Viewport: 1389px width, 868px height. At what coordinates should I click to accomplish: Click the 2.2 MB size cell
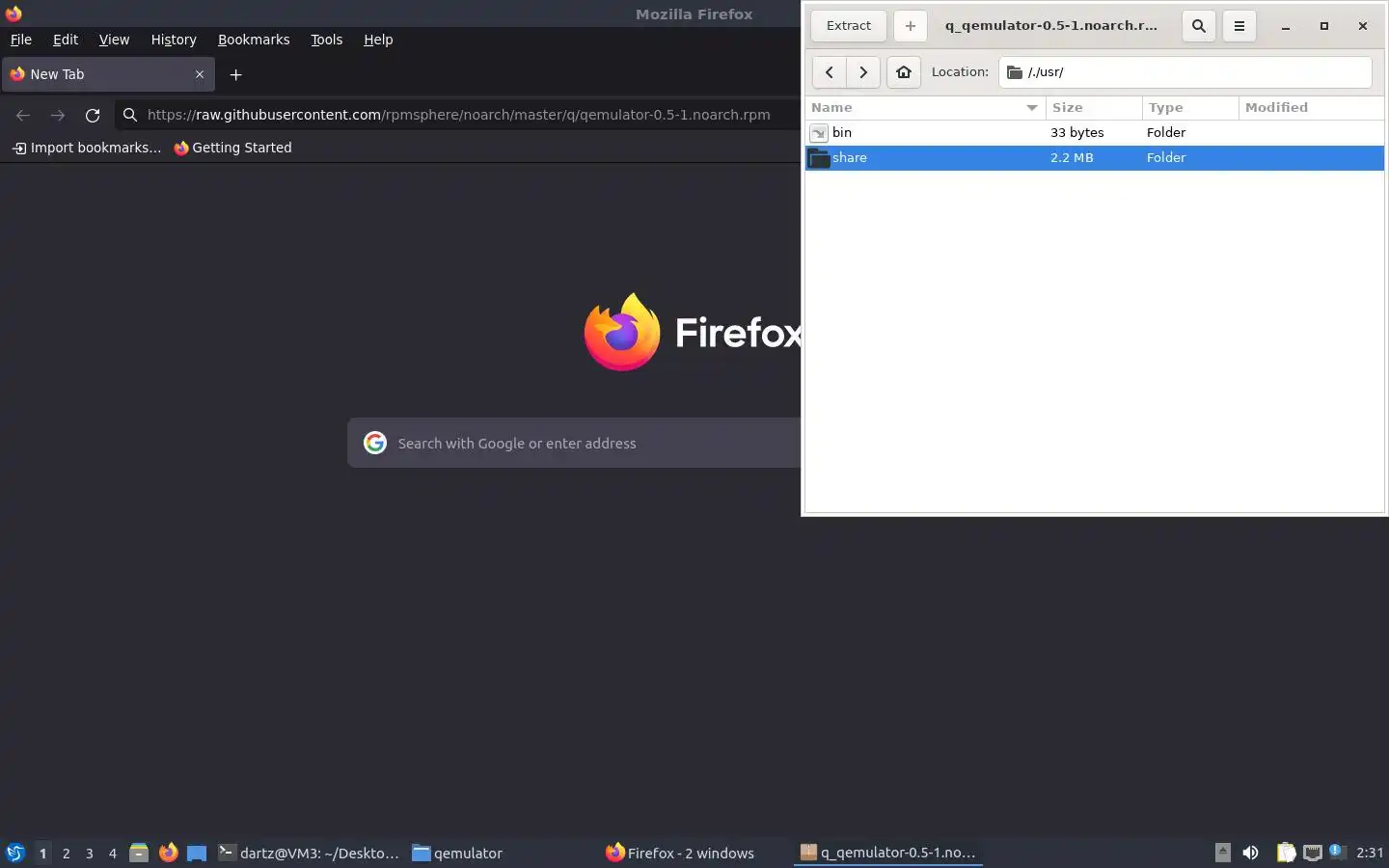pyautogui.click(x=1072, y=158)
